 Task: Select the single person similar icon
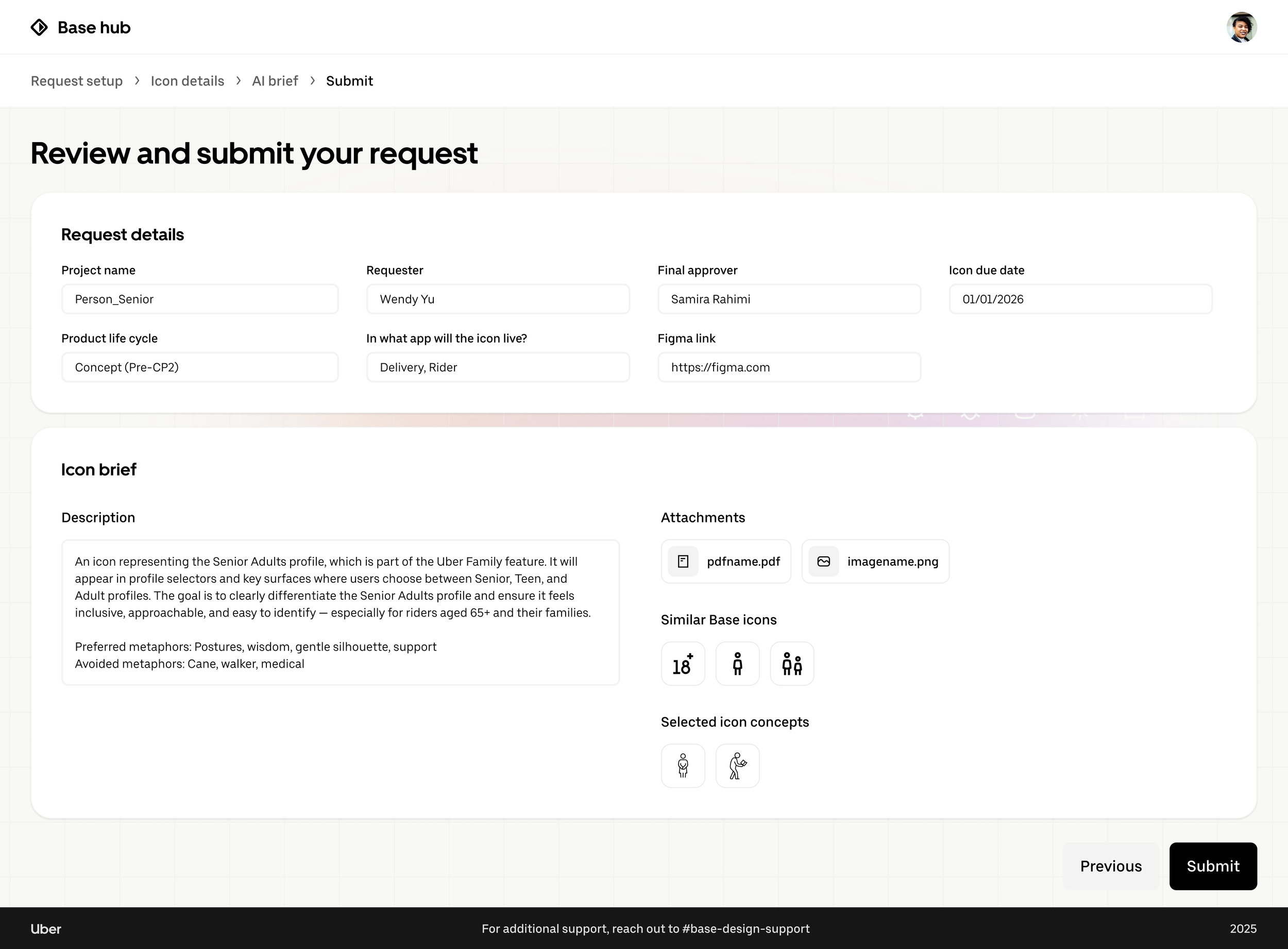click(x=737, y=664)
